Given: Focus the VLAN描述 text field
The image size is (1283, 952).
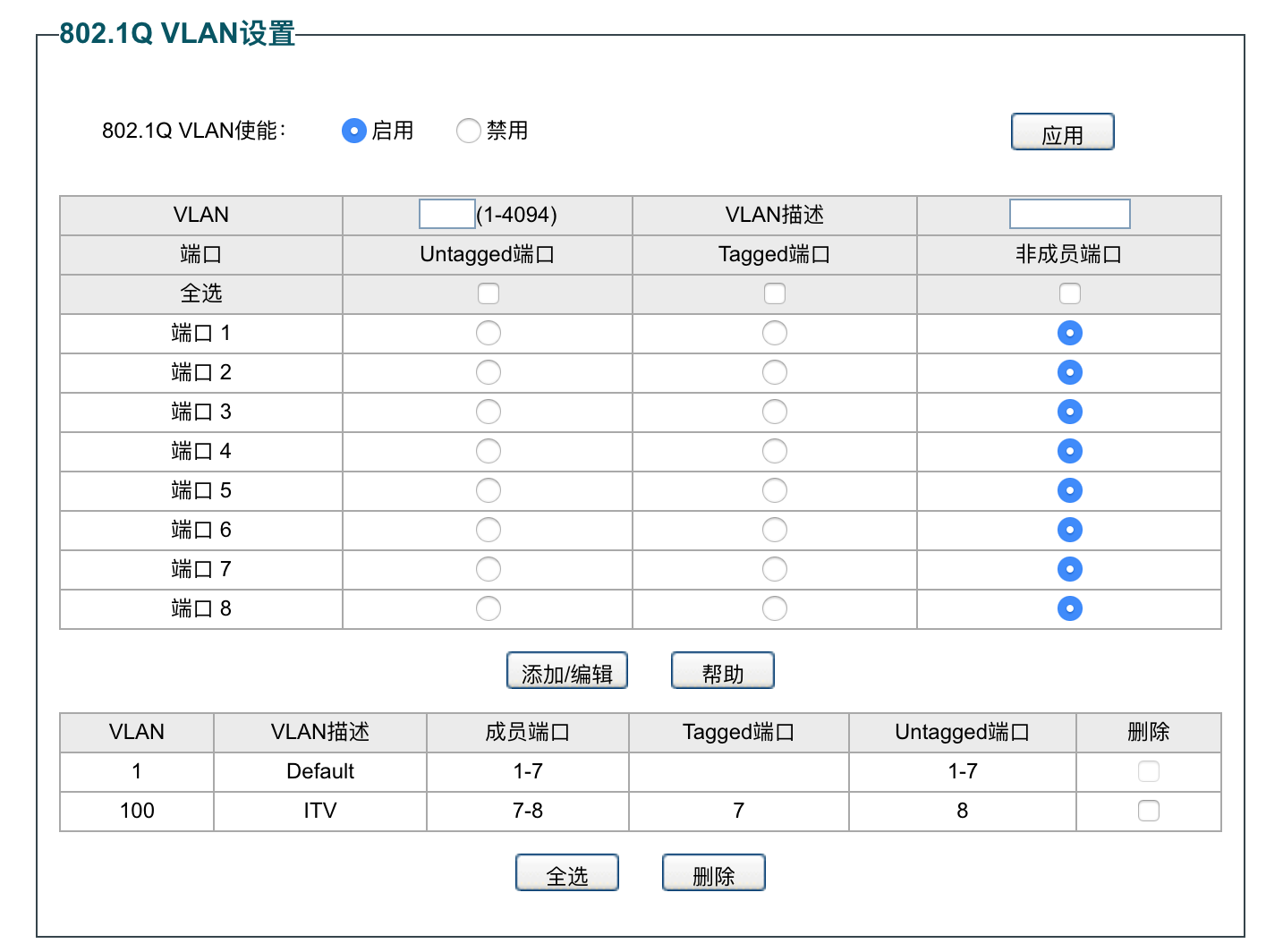Looking at the screenshot, I should (x=1069, y=215).
